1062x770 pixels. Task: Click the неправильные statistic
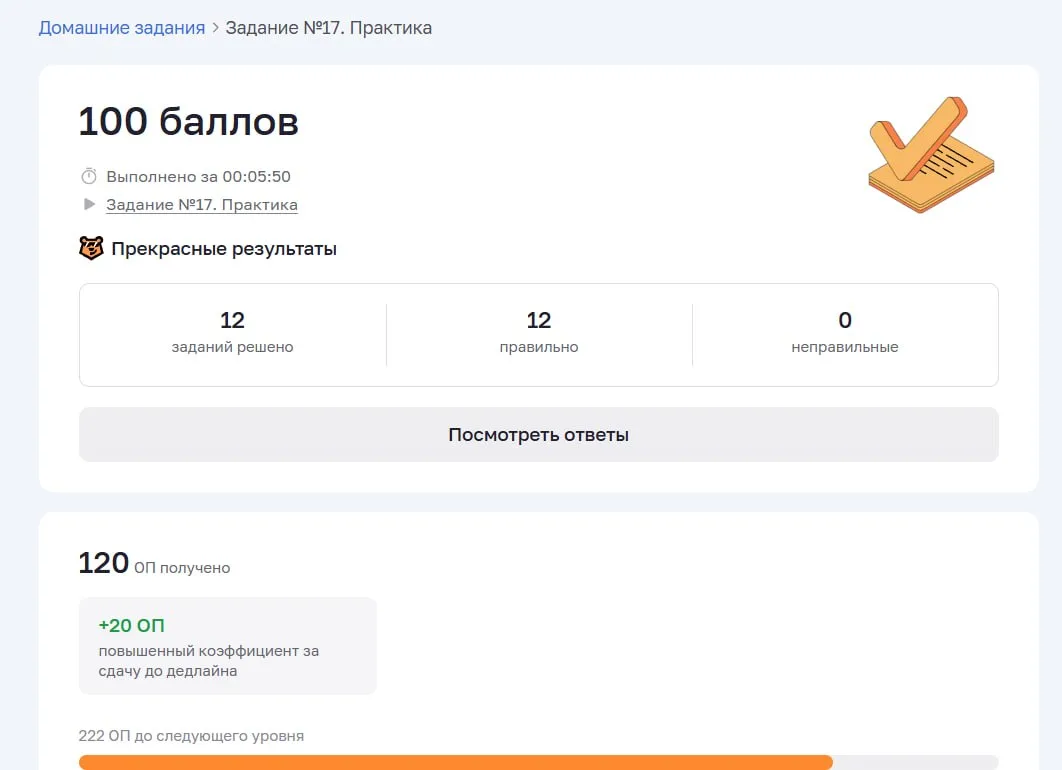tap(845, 333)
